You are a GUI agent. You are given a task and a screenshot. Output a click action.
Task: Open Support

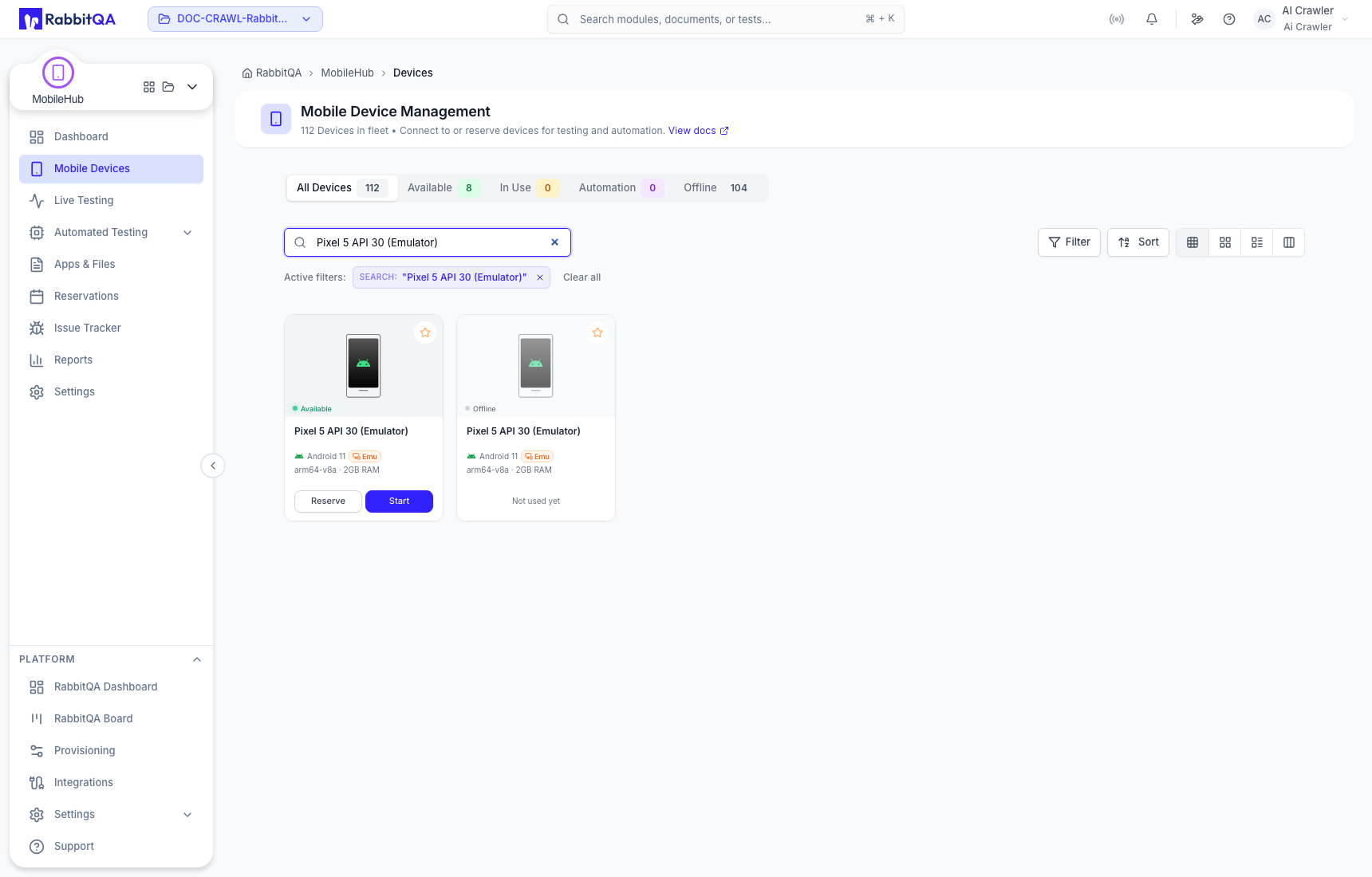point(111,846)
